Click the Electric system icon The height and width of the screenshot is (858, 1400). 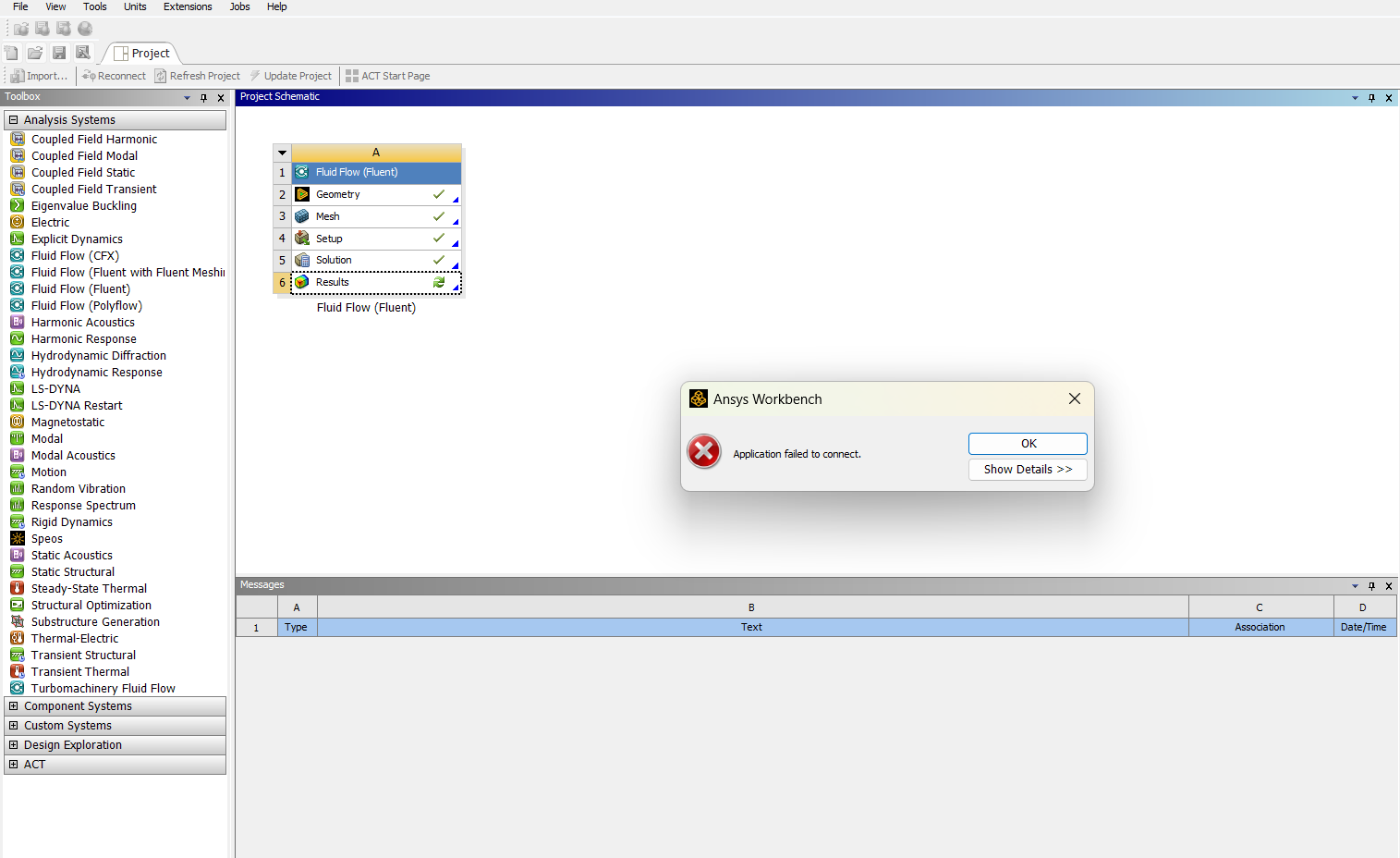17,222
